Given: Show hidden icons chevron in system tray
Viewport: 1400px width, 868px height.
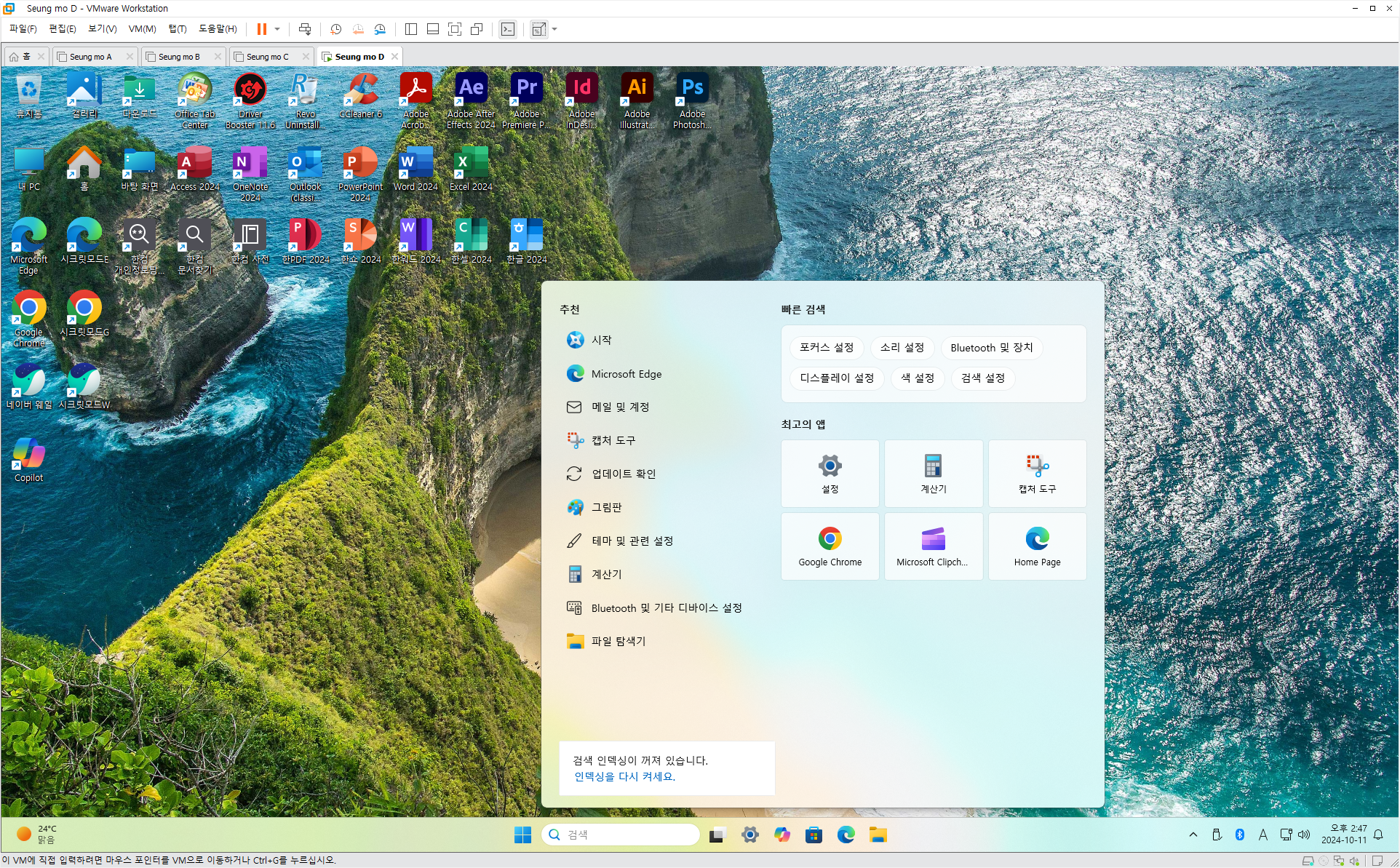Looking at the screenshot, I should pos(1193,835).
